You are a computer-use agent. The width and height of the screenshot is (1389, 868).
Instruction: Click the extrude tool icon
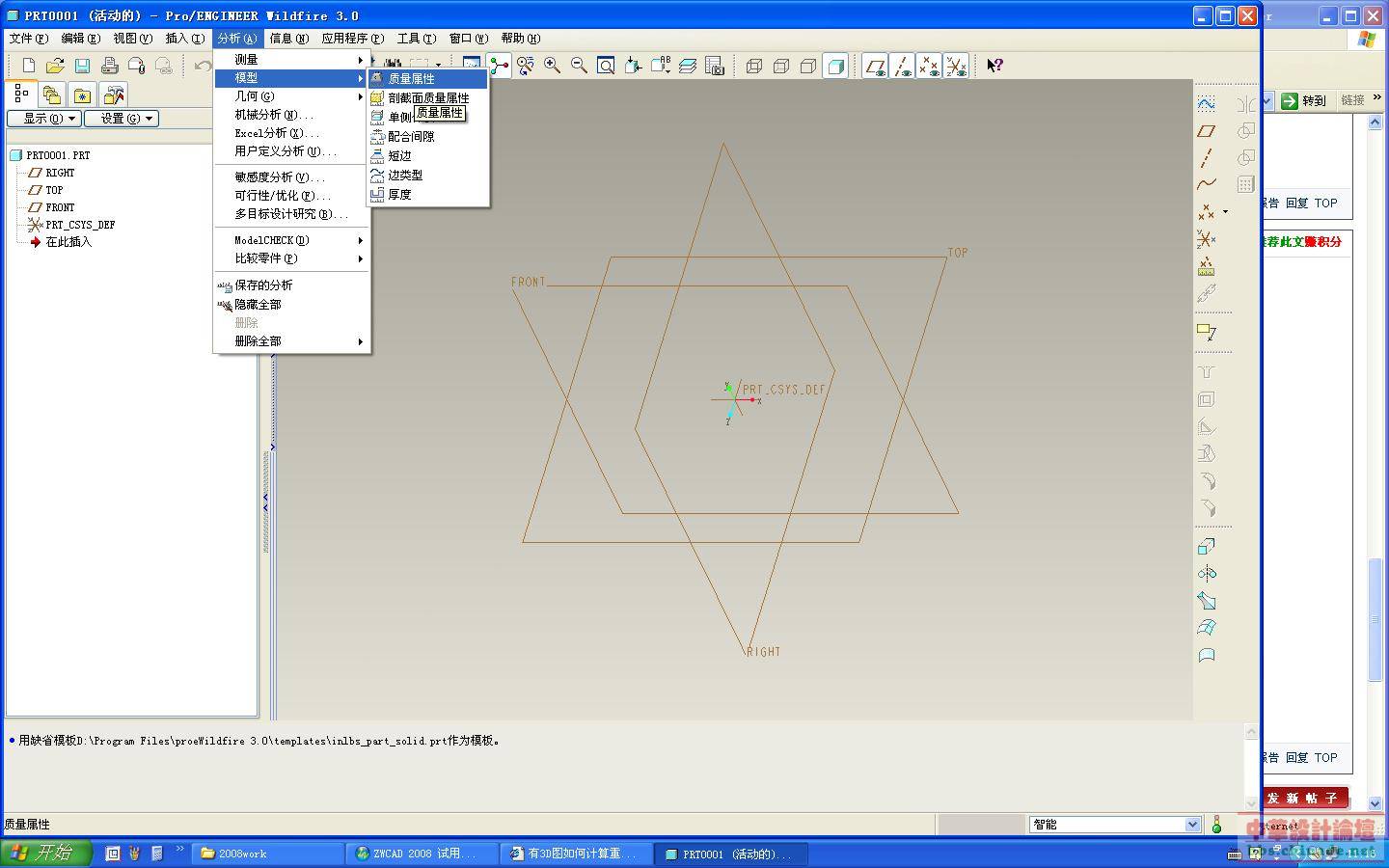(x=1207, y=547)
